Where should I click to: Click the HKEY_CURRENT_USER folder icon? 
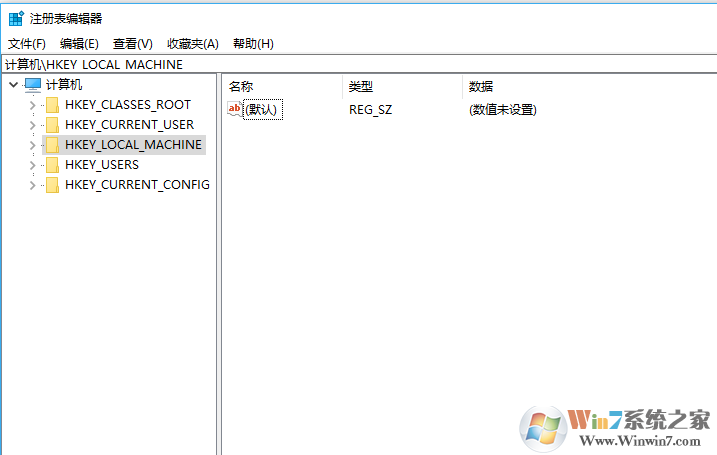click(x=52, y=125)
